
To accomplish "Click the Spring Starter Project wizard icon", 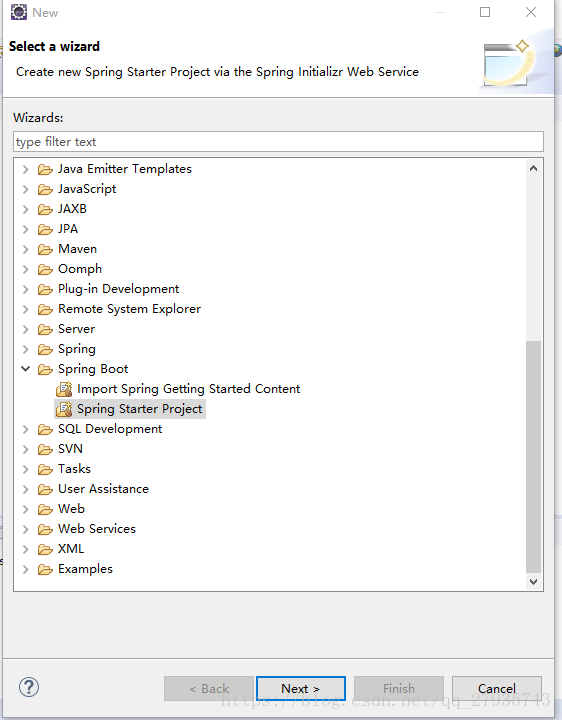I will coord(64,409).
